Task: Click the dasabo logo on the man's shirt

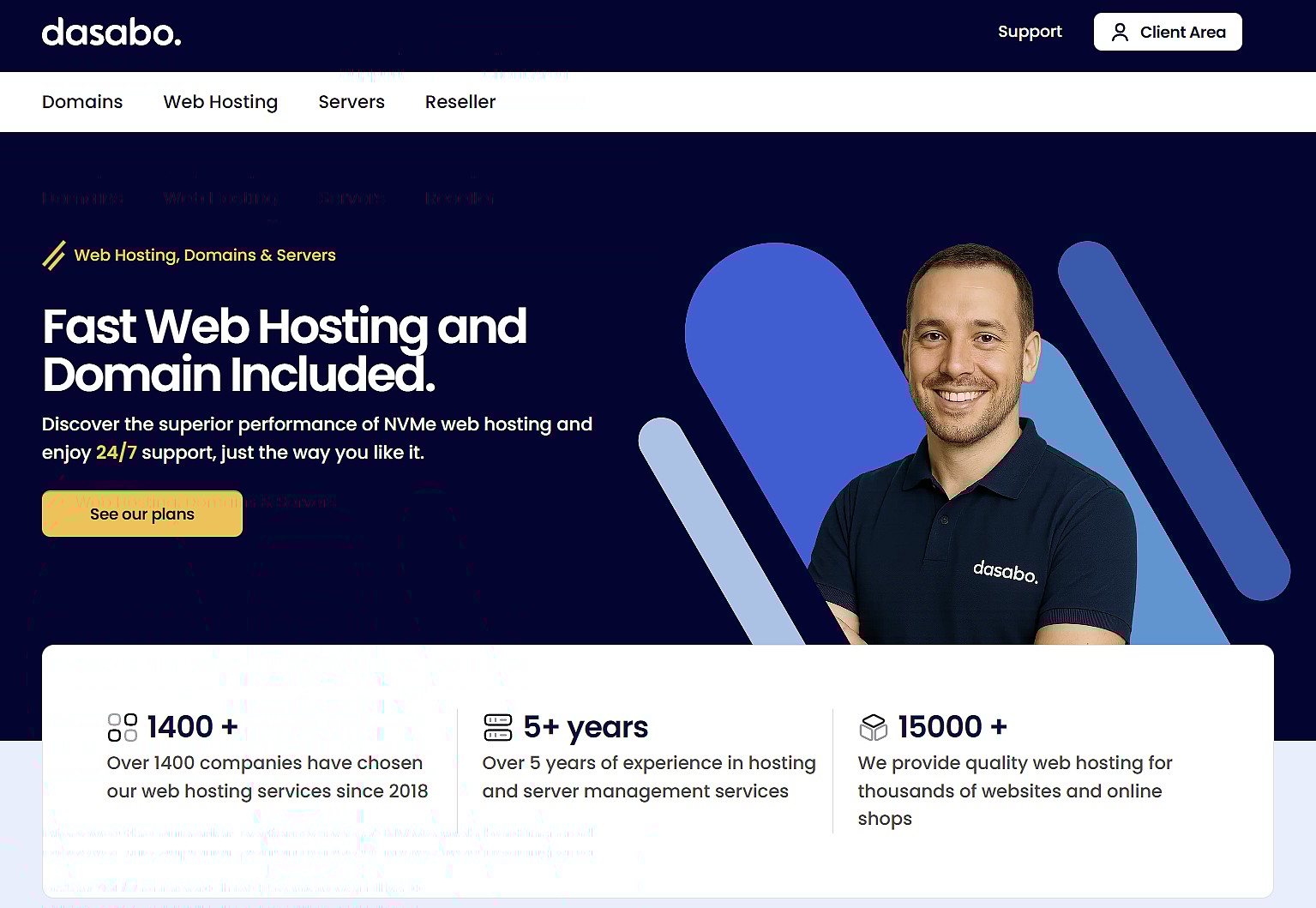Action: click(x=1005, y=571)
